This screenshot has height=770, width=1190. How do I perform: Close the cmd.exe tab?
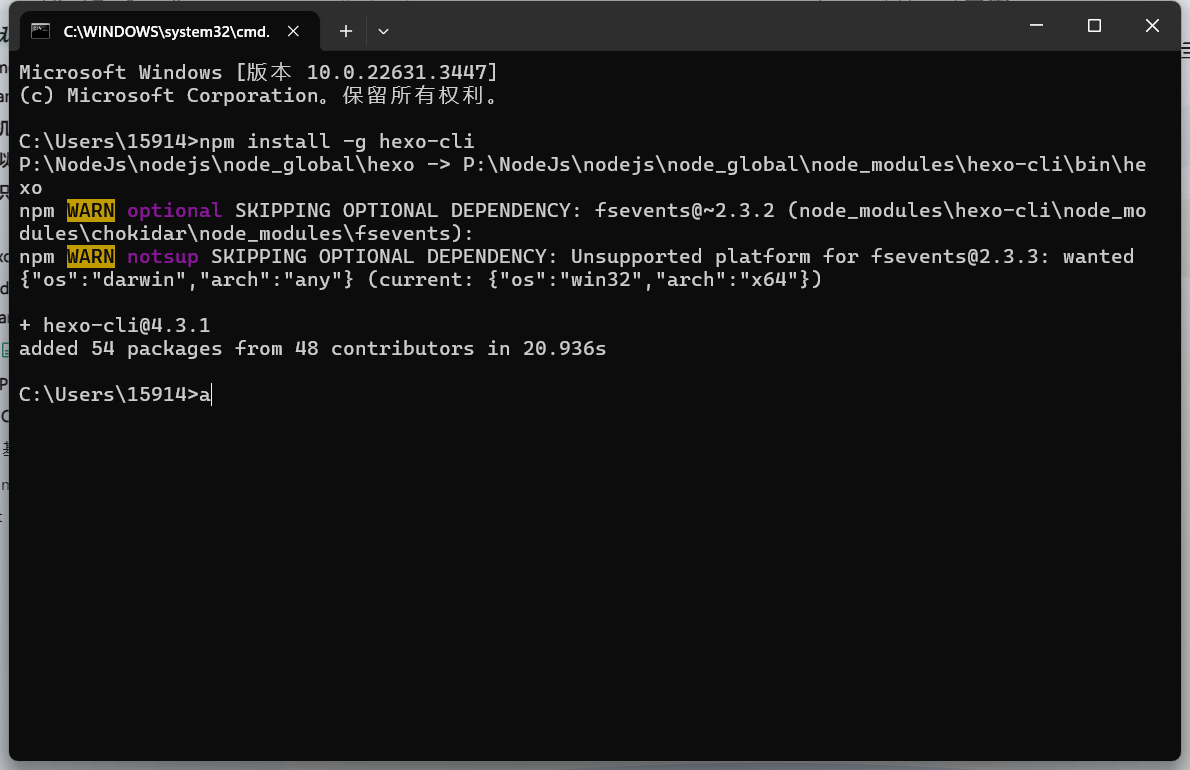point(294,31)
